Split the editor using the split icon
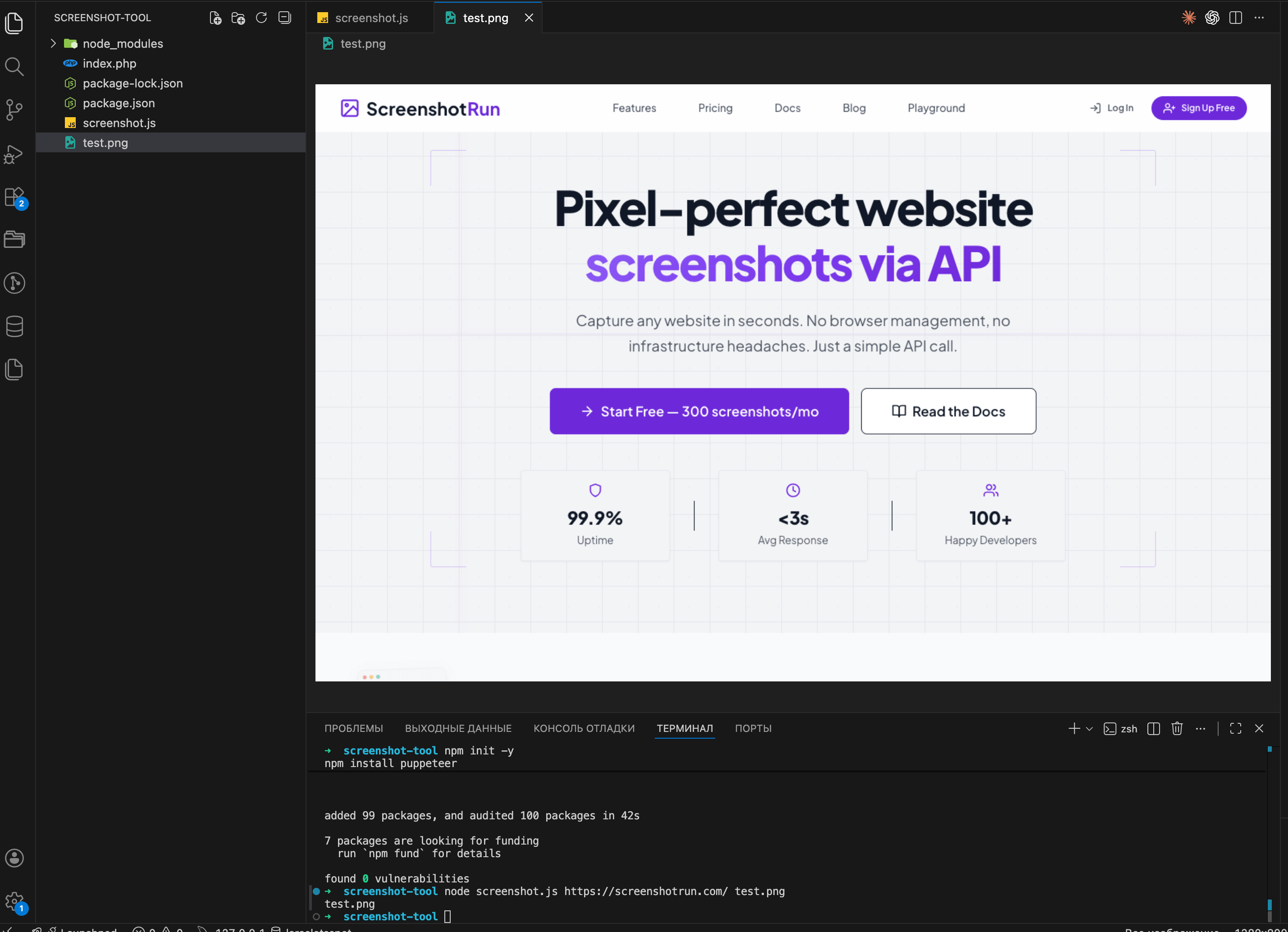This screenshot has width=1288, height=932. [1236, 18]
